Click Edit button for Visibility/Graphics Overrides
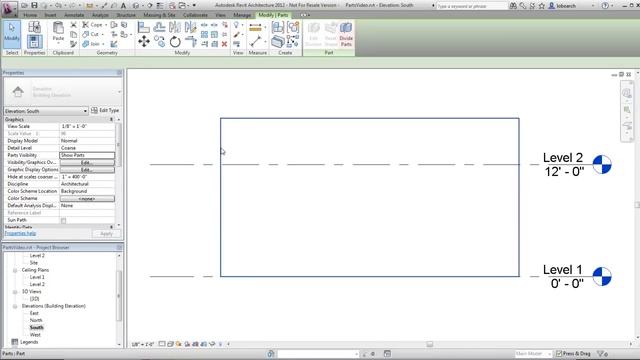The height and width of the screenshot is (360, 640). tap(87, 162)
